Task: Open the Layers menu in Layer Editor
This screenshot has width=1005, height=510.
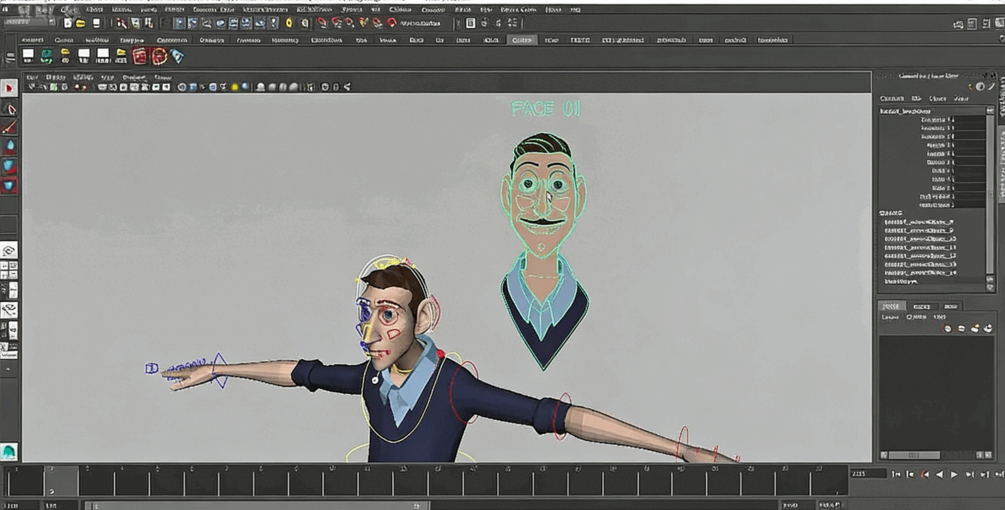Action: [x=889, y=317]
